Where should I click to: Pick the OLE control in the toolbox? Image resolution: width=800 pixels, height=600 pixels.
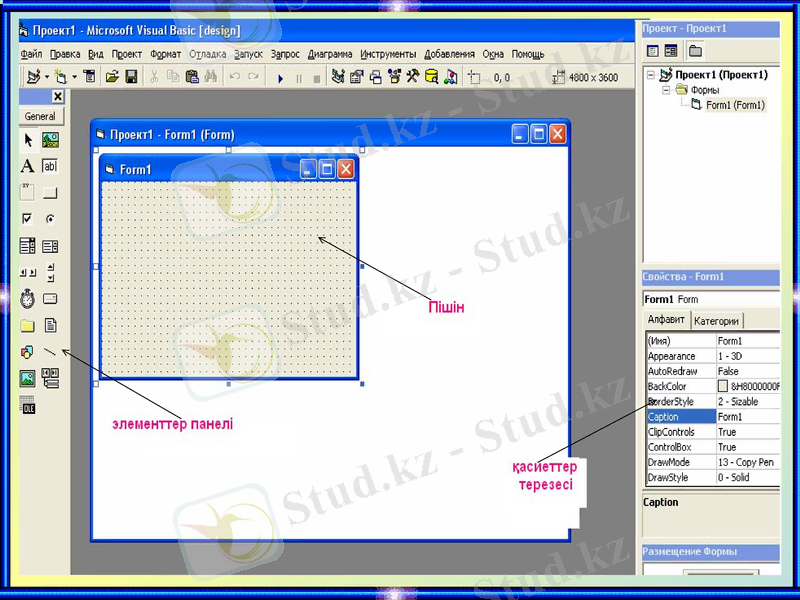pyautogui.click(x=28, y=405)
